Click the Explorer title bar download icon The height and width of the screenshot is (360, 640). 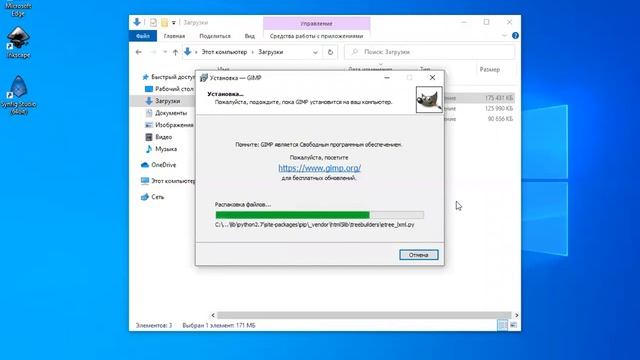pos(137,22)
